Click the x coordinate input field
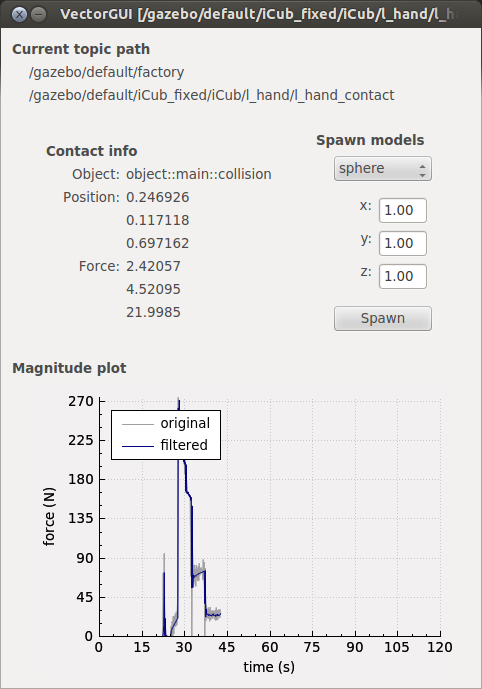The image size is (482, 689). pyautogui.click(x=402, y=210)
